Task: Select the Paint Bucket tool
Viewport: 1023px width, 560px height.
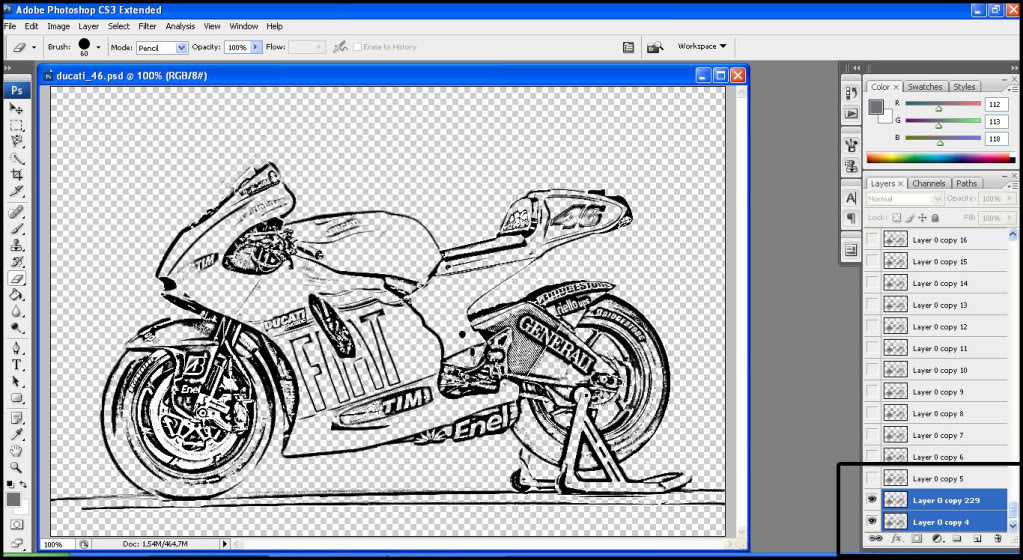Action: 16,295
